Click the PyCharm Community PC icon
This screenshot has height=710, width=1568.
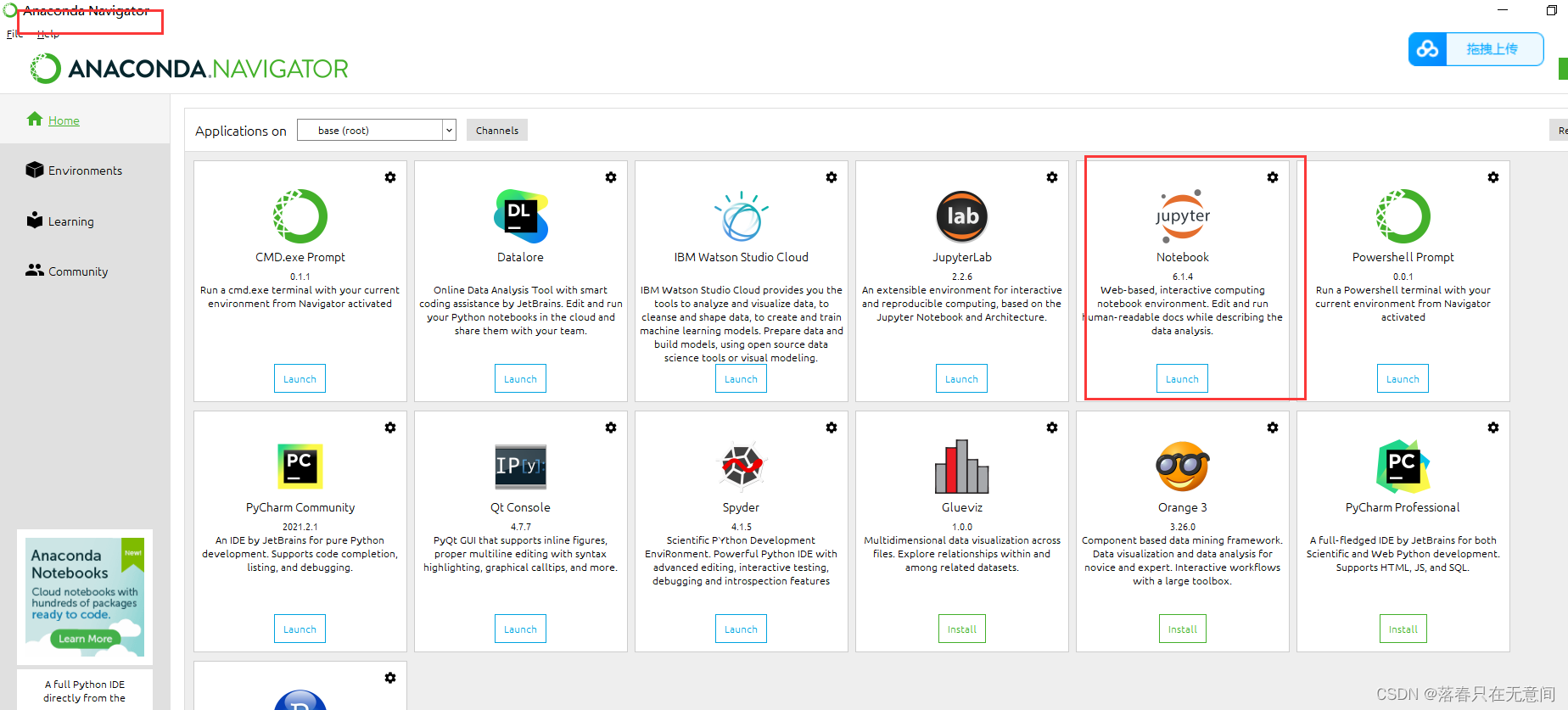click(300, 467)
